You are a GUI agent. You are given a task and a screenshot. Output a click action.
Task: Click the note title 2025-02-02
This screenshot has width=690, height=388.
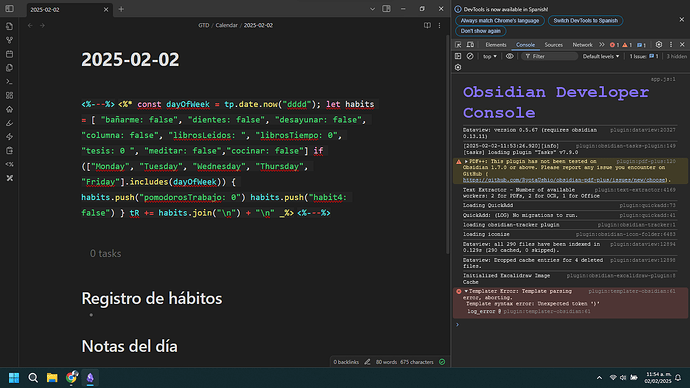pos(130,59)
